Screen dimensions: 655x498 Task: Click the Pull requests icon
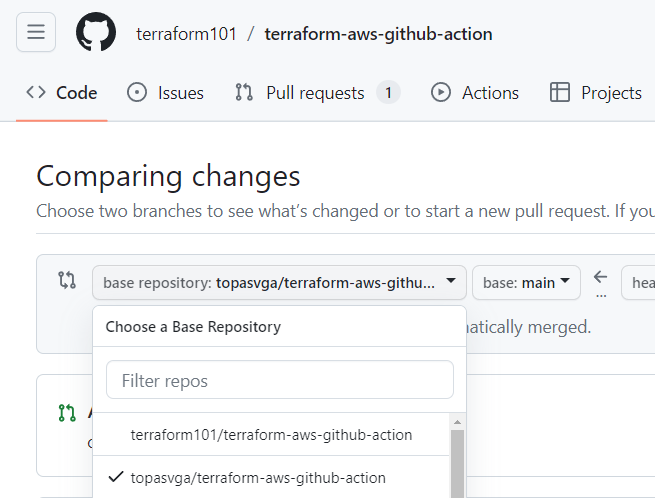pos(244,93)
